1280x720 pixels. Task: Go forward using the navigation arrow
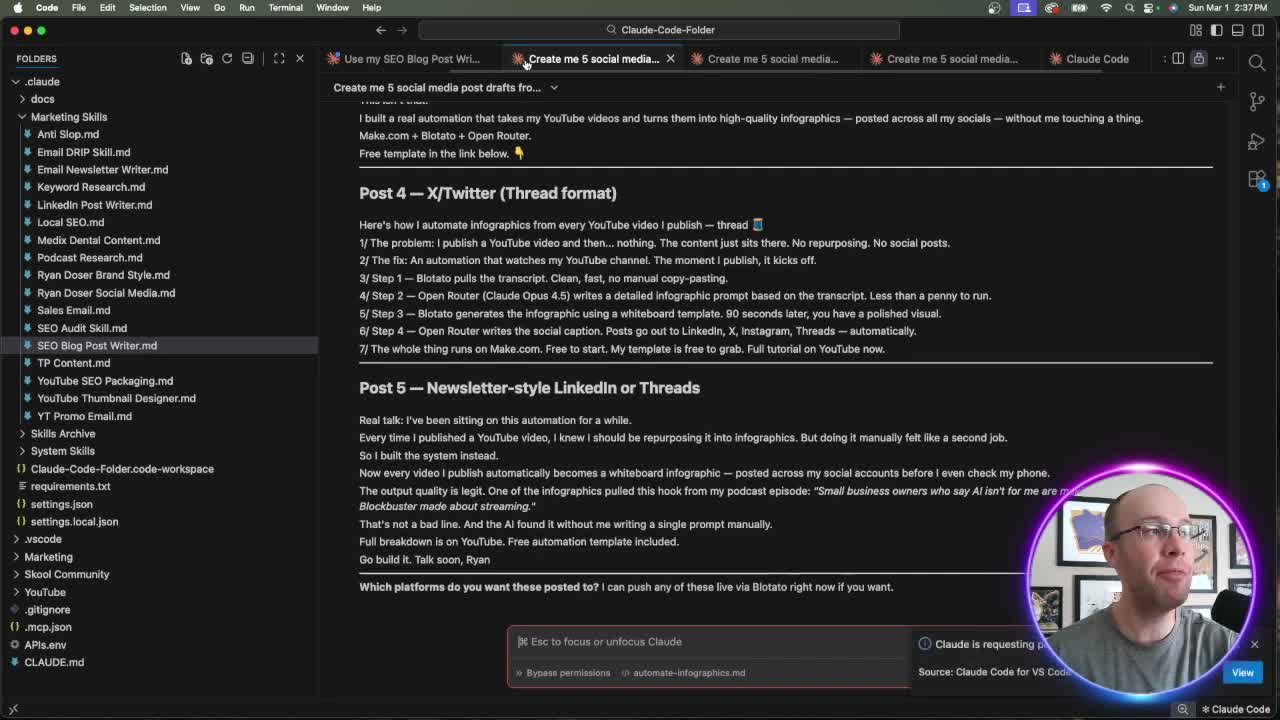pyautogui.click(x=402, y=30)
